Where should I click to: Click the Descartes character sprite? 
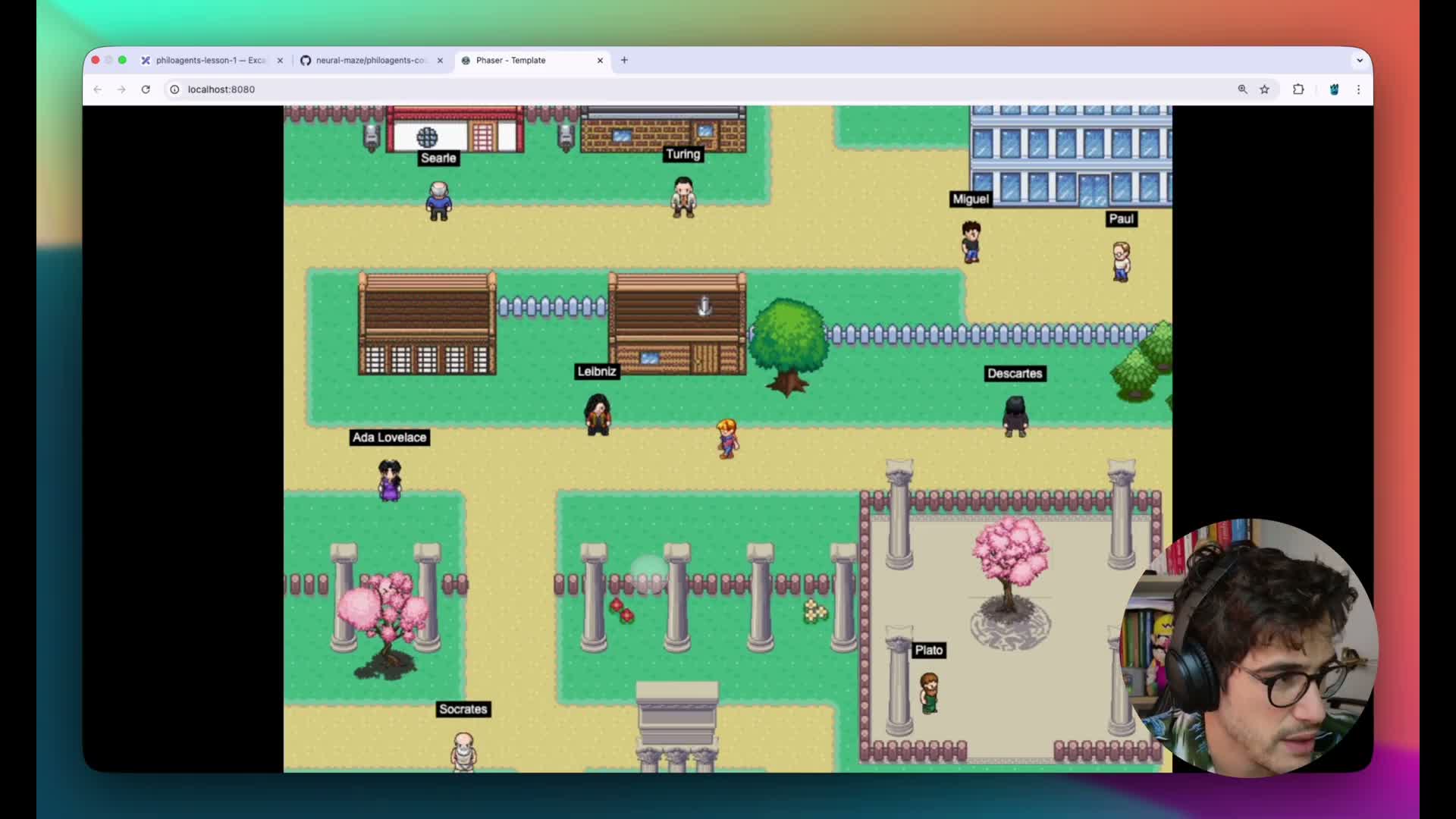(1015, 416)
